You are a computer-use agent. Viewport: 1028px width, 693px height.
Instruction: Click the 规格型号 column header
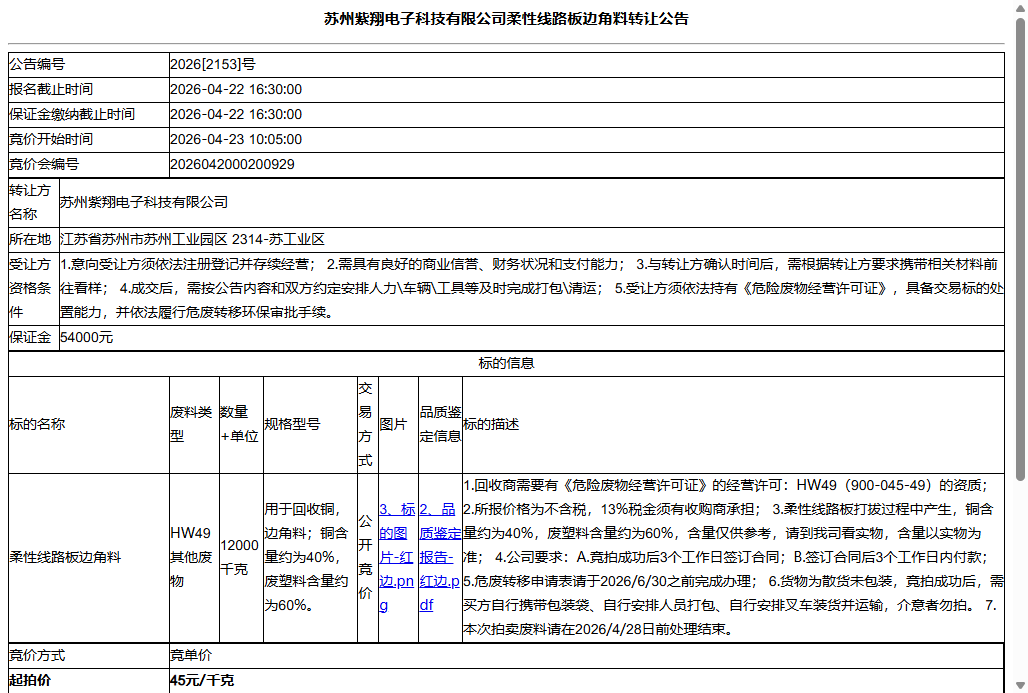coord(310,424)
